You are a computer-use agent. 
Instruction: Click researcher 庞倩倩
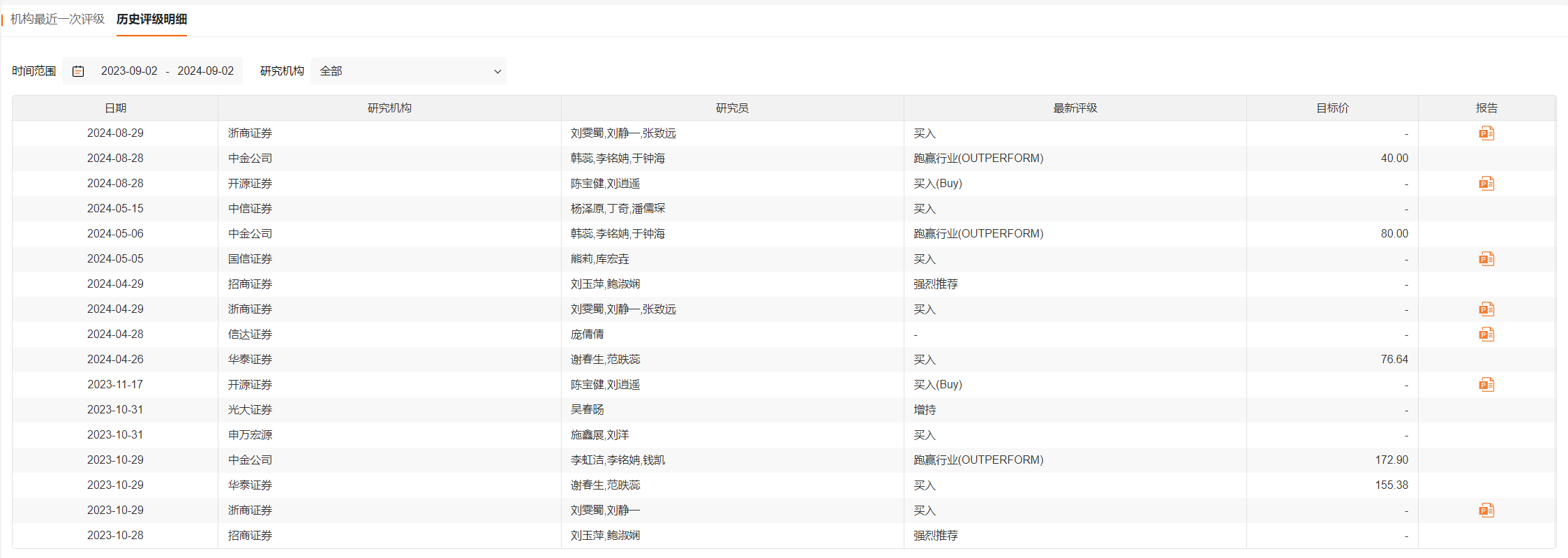click(587, 335)
